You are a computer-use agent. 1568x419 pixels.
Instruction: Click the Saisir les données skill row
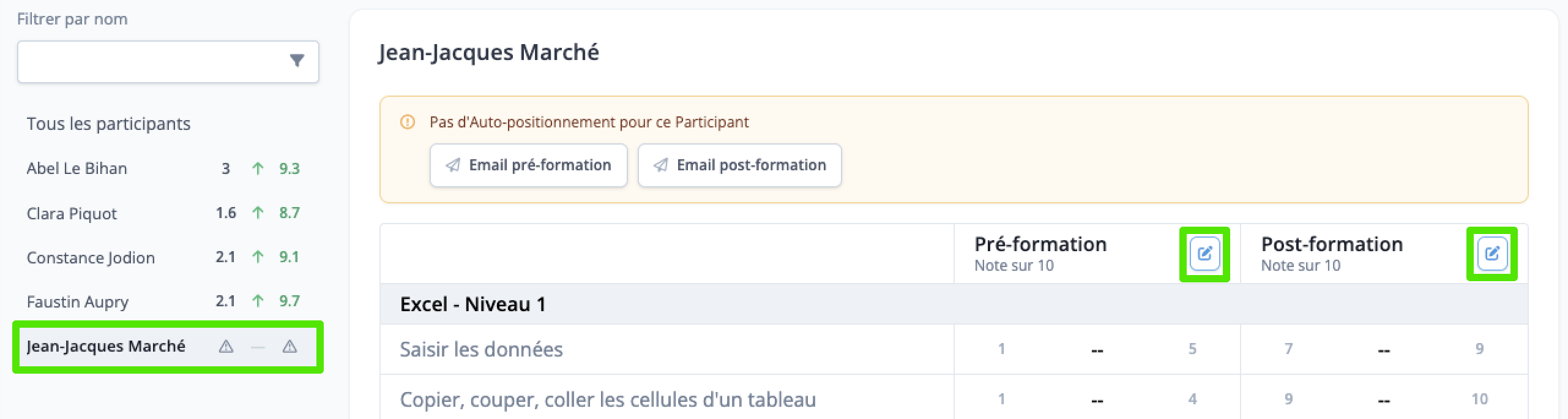pyautogui.click(x=954, y=349)
